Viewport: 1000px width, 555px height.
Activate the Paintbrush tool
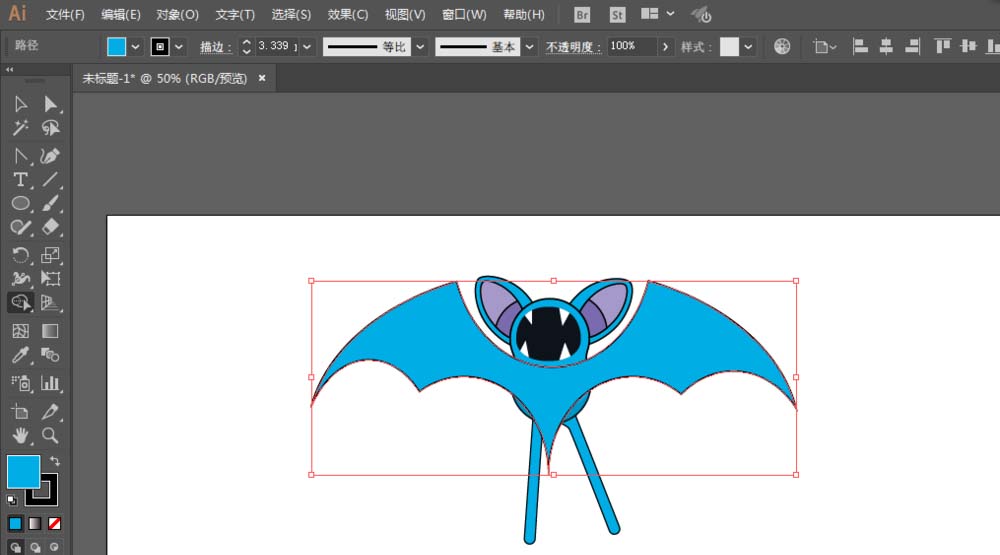point(50,204)
